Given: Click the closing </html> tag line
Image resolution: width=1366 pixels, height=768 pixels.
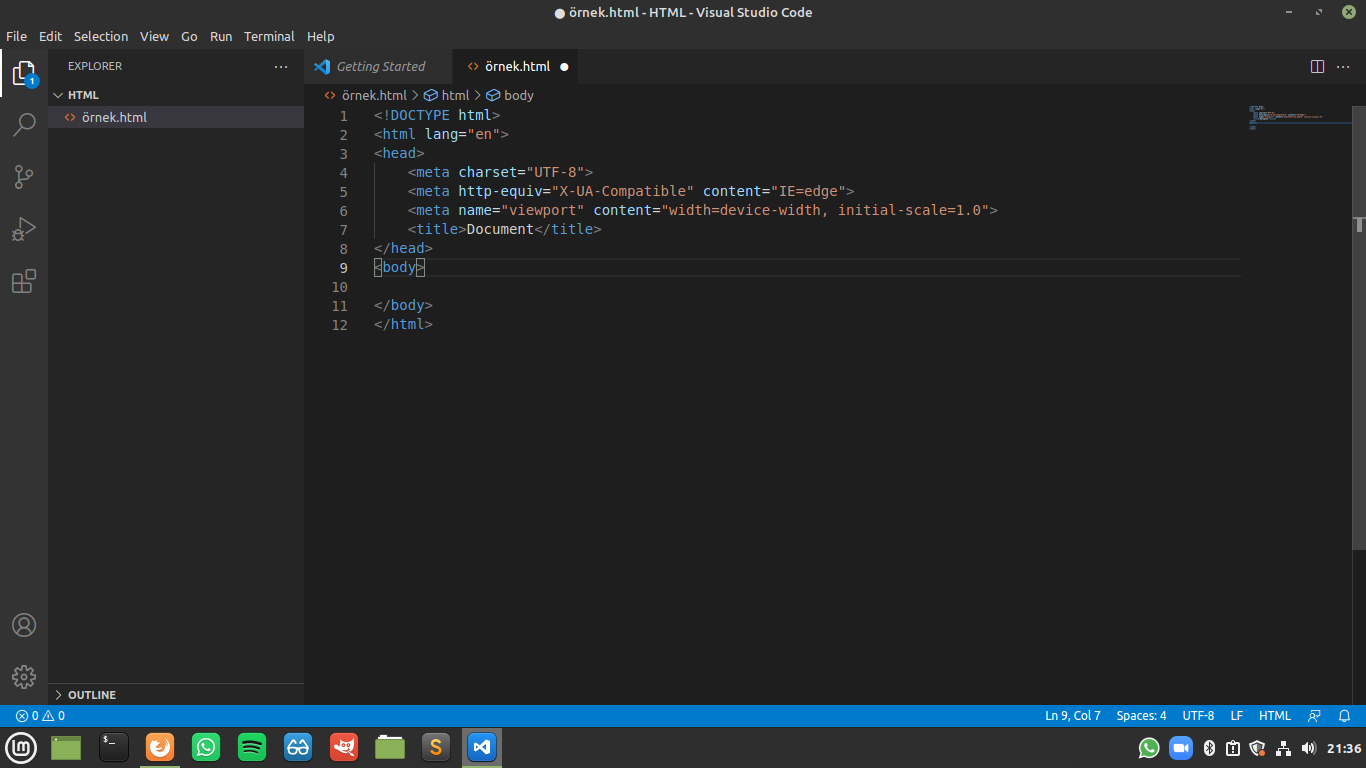Looking at the screenshot, I should [x=403, y=324].
